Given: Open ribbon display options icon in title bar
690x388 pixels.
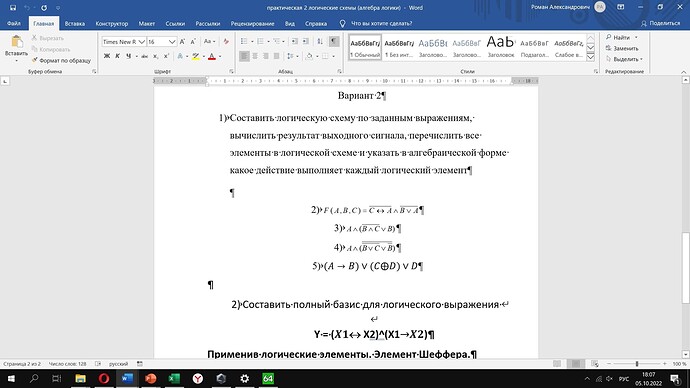Looking at the screenshot, I should point(620,7).
